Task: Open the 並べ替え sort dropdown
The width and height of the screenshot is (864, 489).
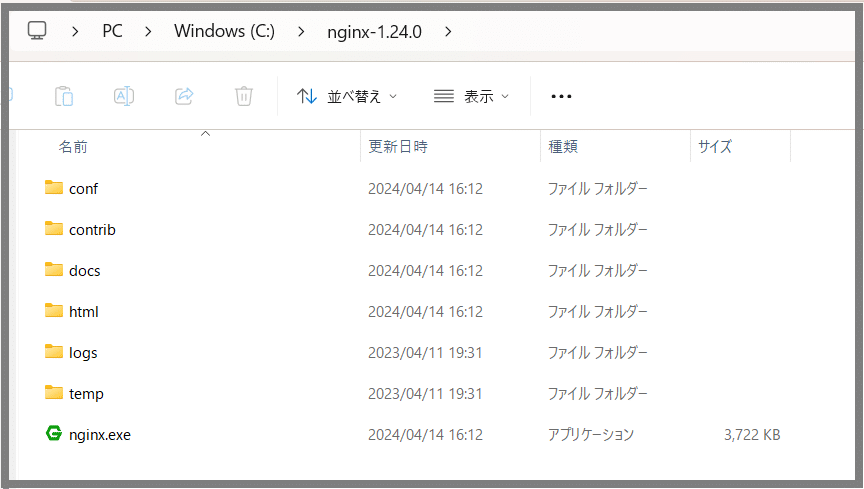Action: tap(347, 96)
